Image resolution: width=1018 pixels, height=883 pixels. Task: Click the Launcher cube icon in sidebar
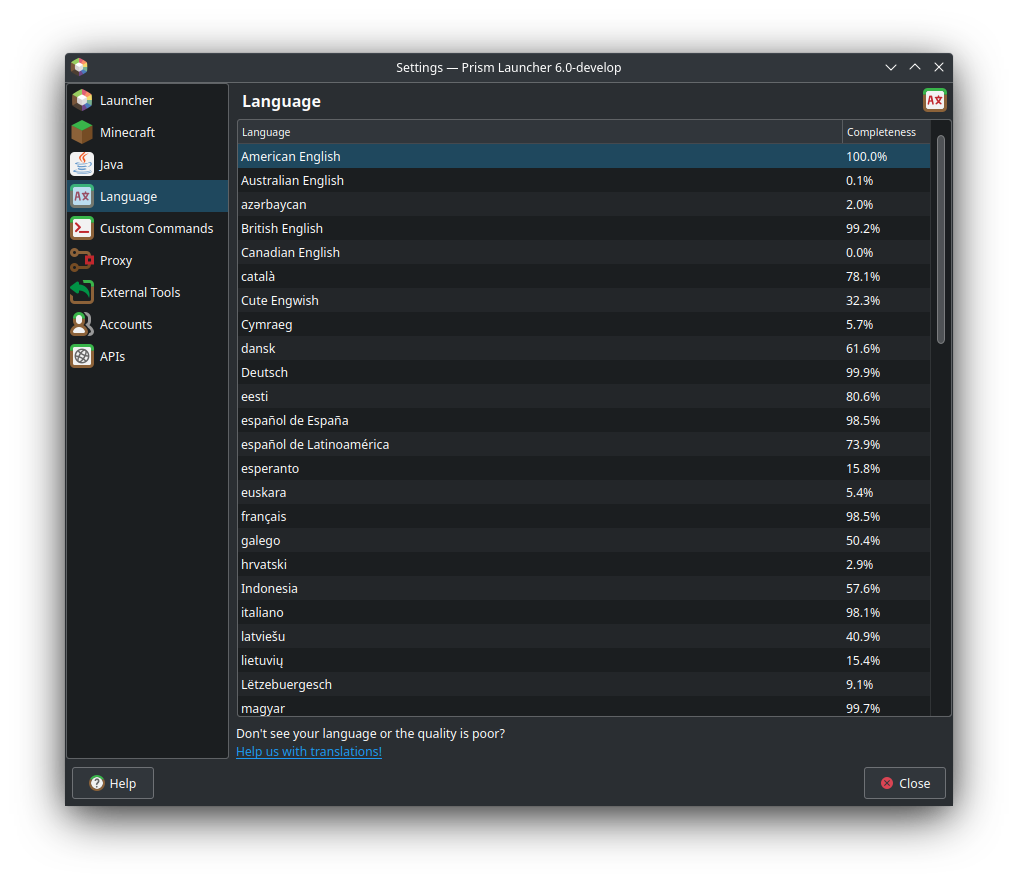pyautogui.click(x=82, y=100)
